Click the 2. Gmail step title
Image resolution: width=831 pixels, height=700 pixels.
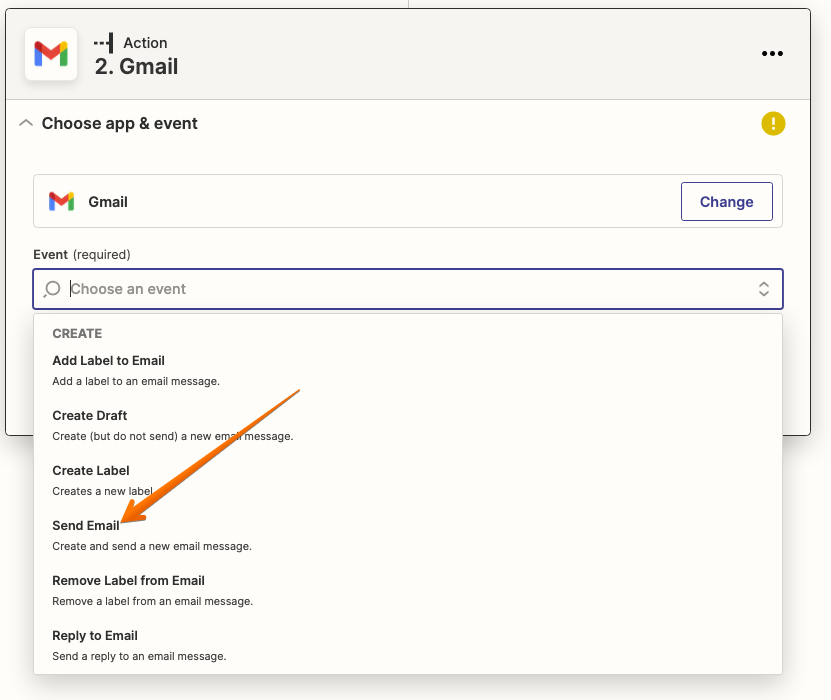(x=136, y=67)
